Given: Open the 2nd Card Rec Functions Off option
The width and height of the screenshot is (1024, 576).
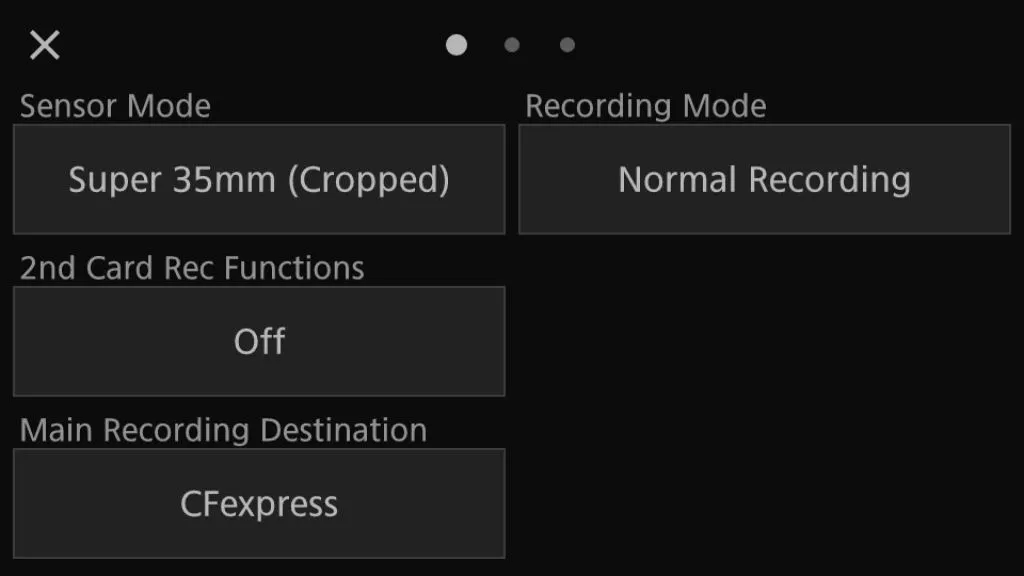Looking at the screenshot, I should [x=259, y=342].
